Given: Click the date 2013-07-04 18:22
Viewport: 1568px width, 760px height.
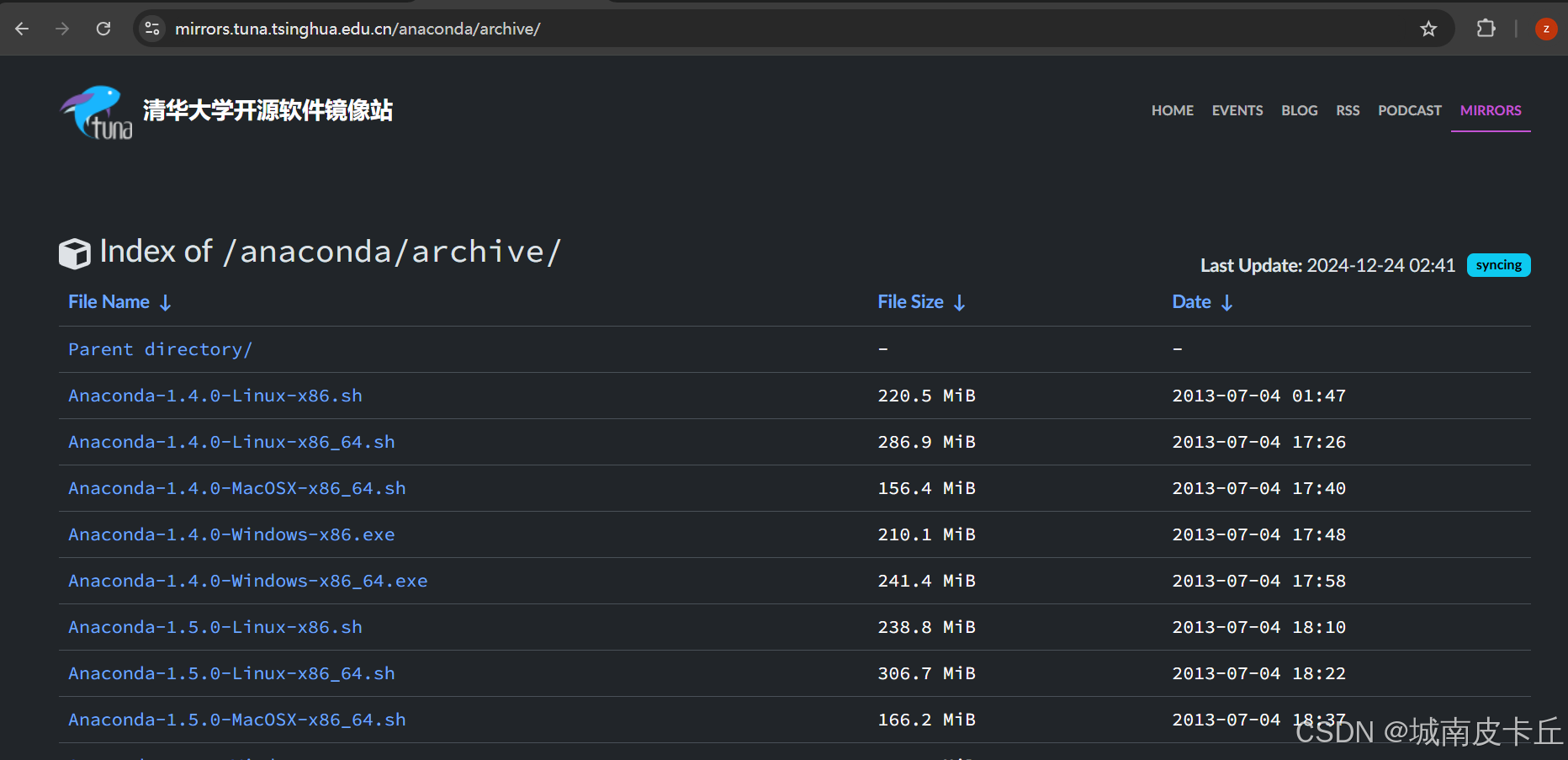Looking at the screenshot, I should pos(1258,673).
